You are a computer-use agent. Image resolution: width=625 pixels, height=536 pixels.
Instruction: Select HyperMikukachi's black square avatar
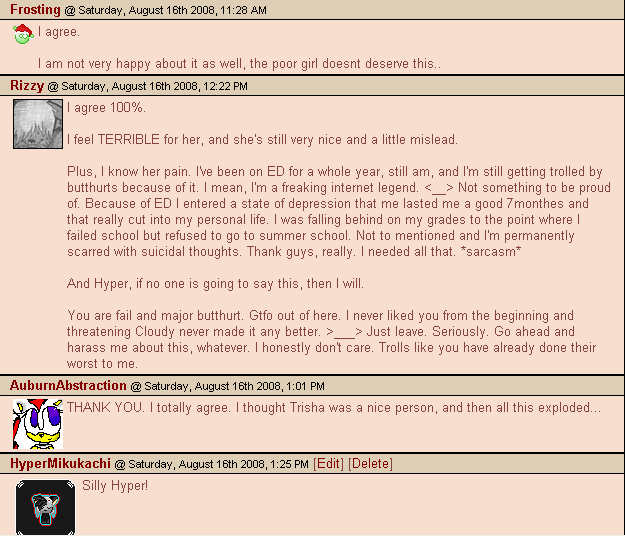pyautogui.click(x=45, y=507)
